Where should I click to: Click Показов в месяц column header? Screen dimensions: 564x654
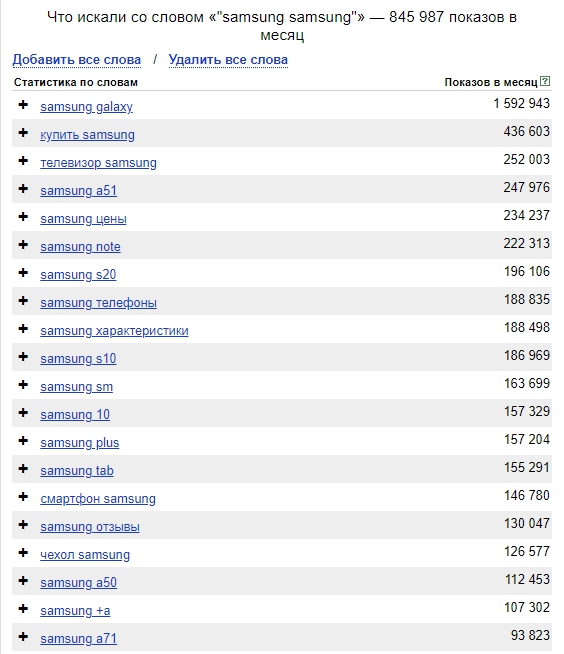point(491,82)
